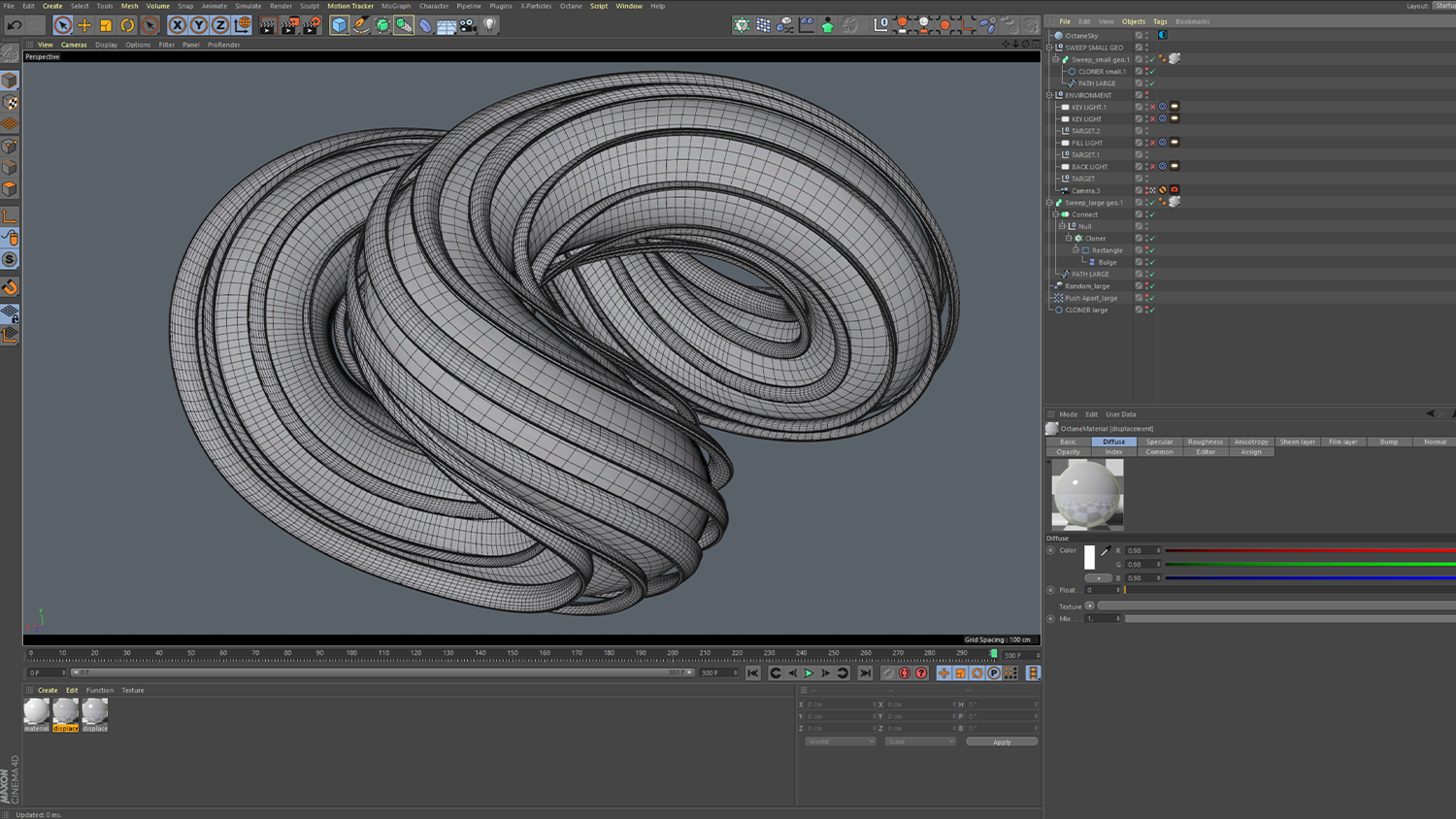Collapse the ENVIRONMENT group
Image resolution: width=1456 pixels, height=819 pixels.
tap(1049, 95)
